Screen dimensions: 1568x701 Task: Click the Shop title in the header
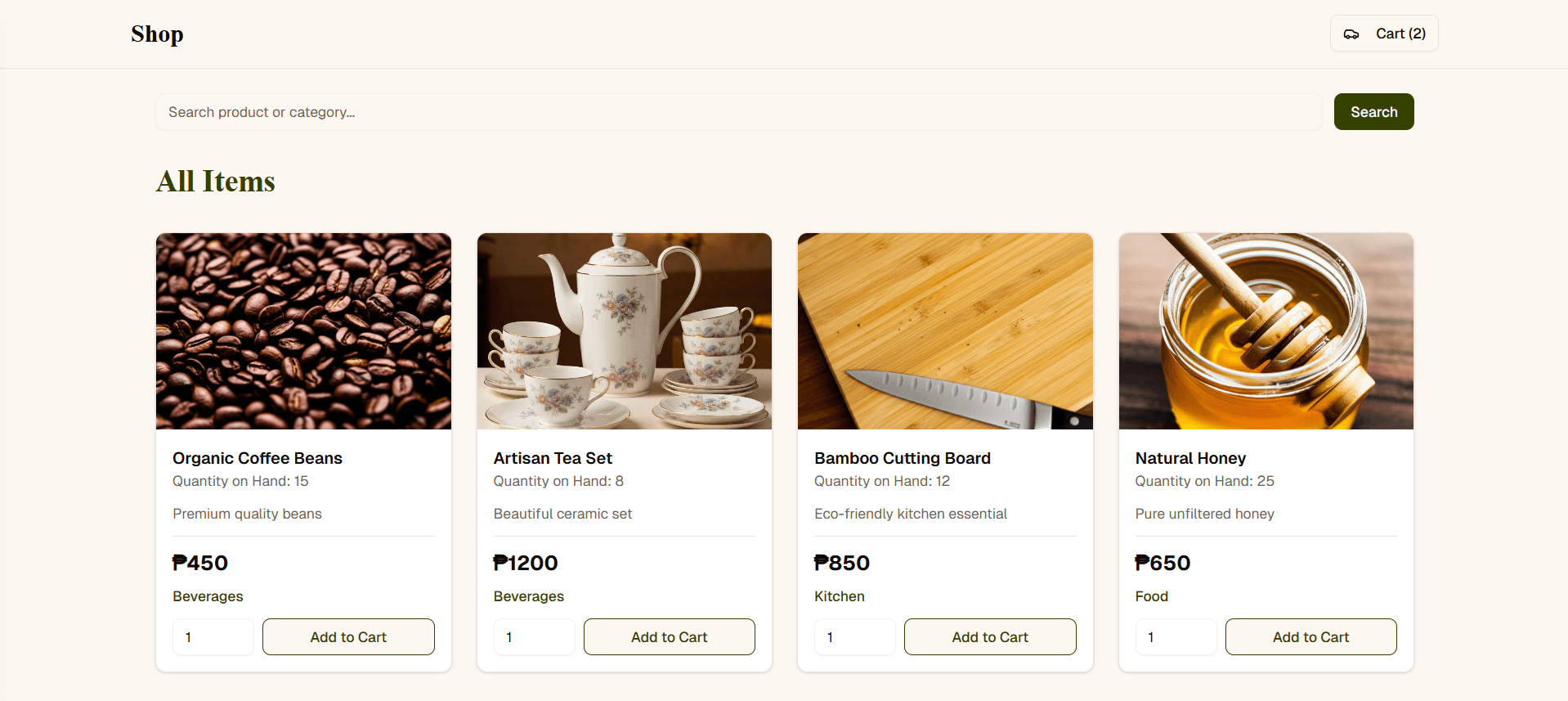157,34
